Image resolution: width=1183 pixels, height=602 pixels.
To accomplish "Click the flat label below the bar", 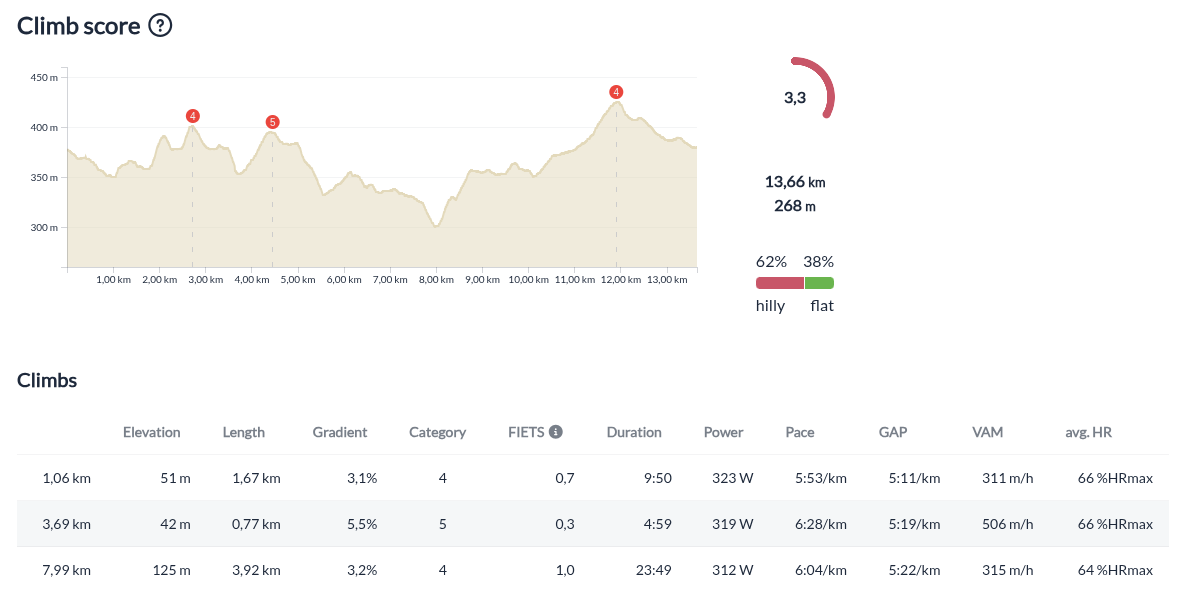I will pyautogui.click(x=821, y=305).
